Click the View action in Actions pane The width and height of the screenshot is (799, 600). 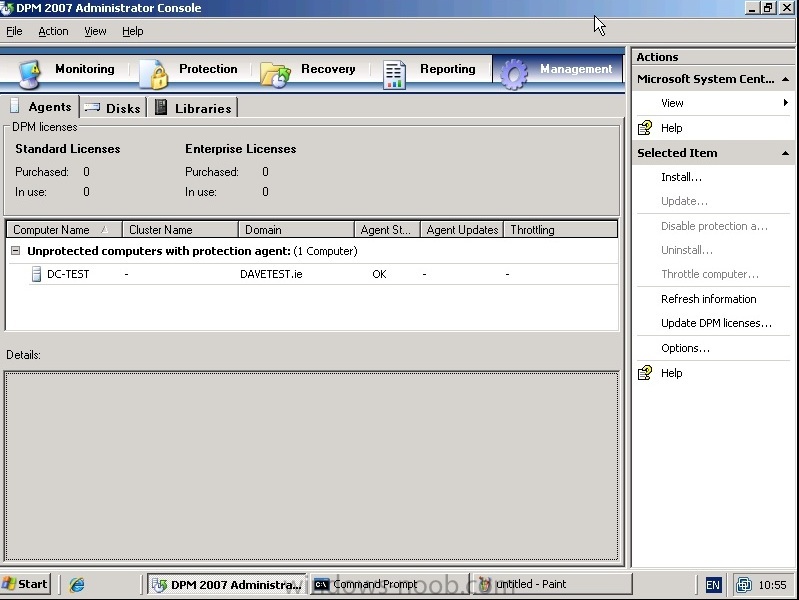coord(672,102)
